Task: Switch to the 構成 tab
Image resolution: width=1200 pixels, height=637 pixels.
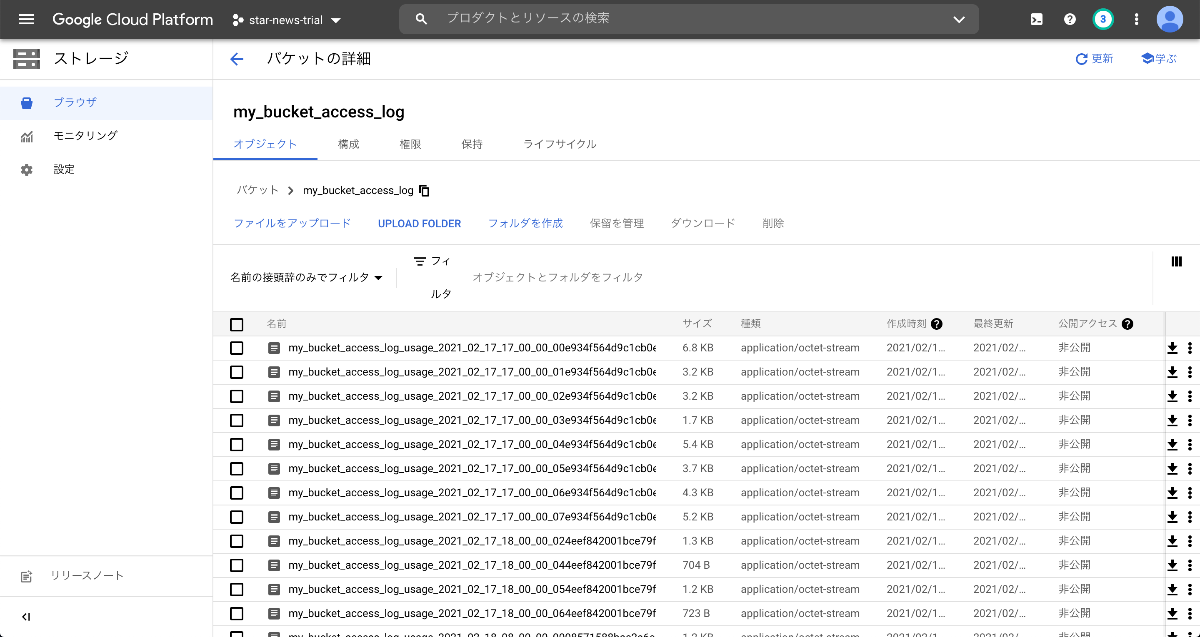Action: 348,144
